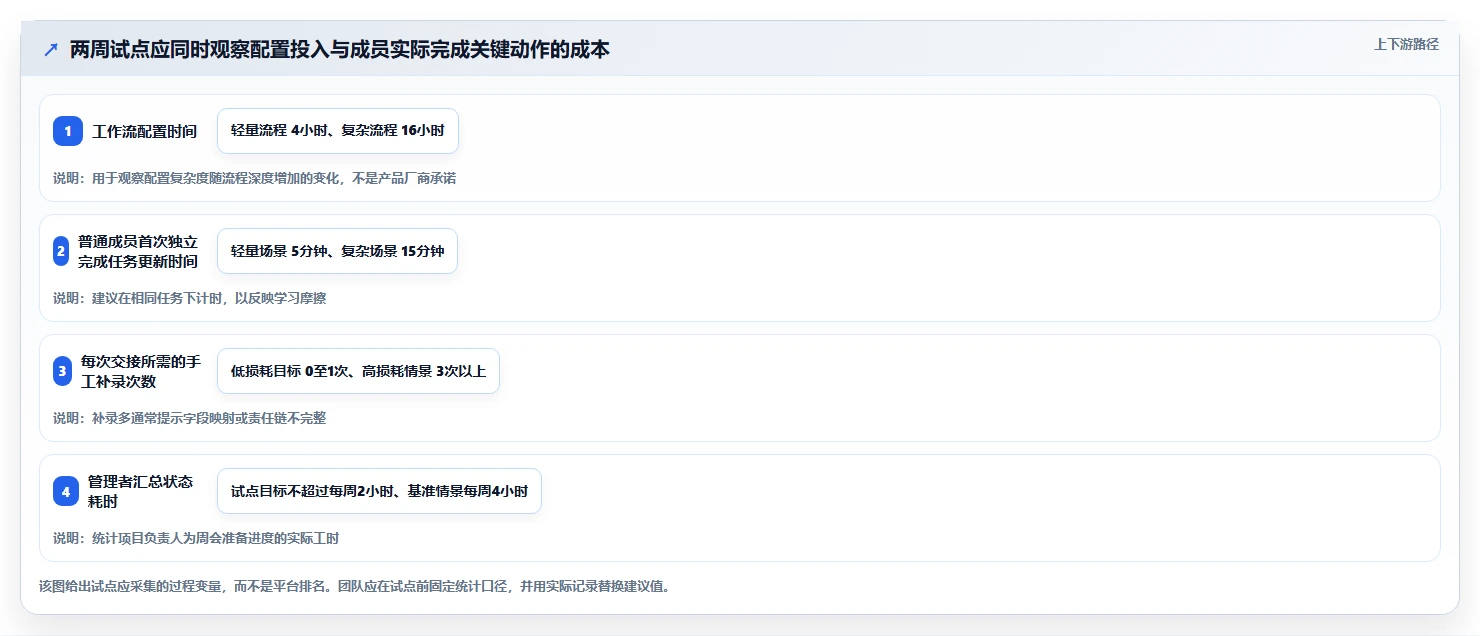The width and height of the screenshot is (1480, 636).
Task: Click the number 3 step badge
Action: point(62,371)
